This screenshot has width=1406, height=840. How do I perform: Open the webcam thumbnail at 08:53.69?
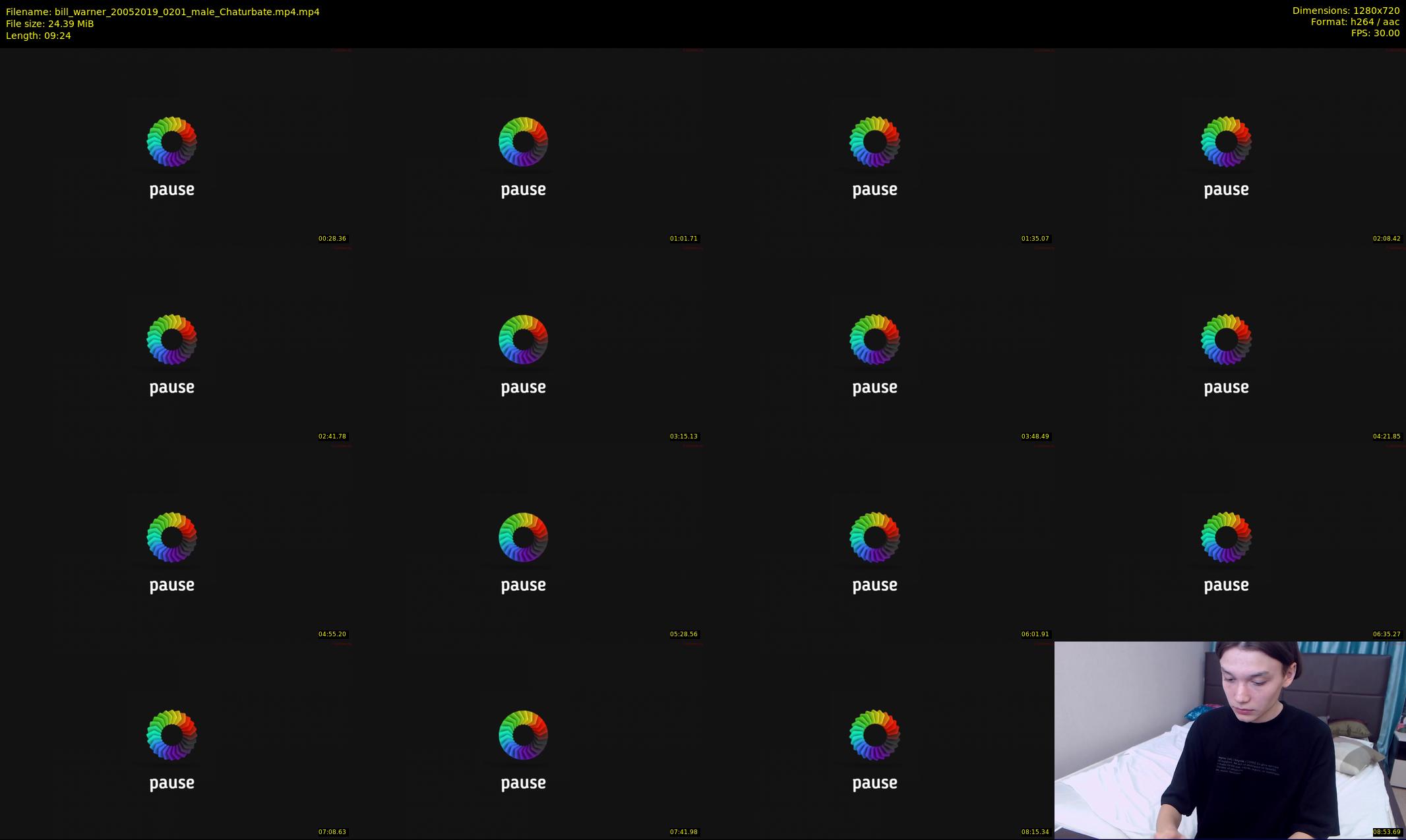[x=1229, y=740]
